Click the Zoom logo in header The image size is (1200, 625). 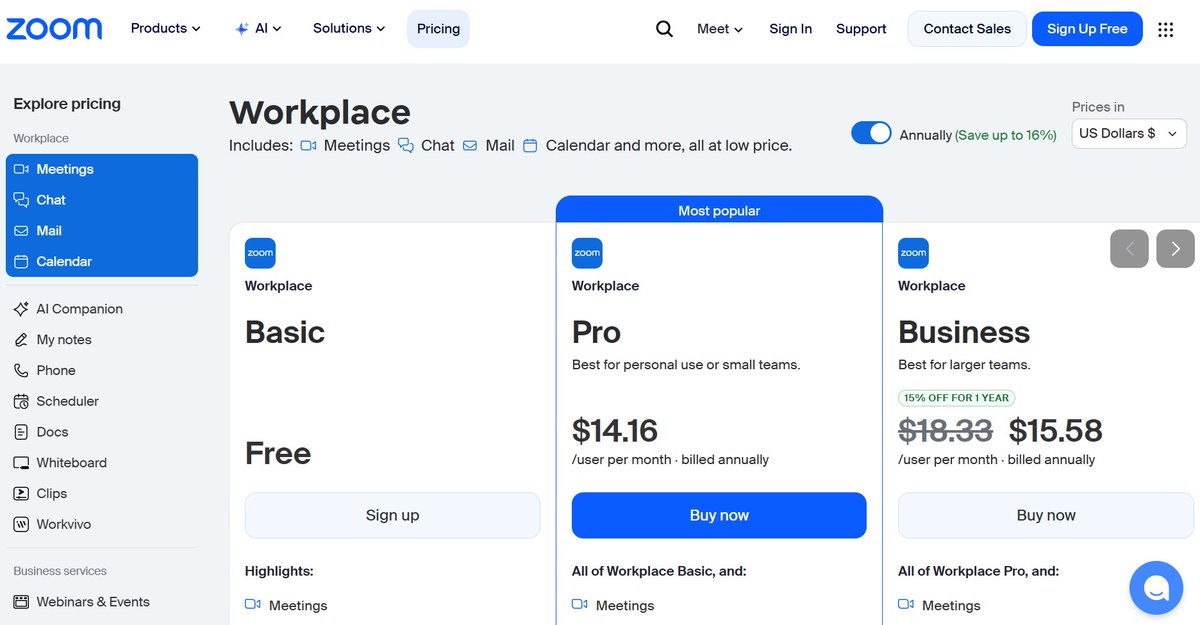point(54,29)
